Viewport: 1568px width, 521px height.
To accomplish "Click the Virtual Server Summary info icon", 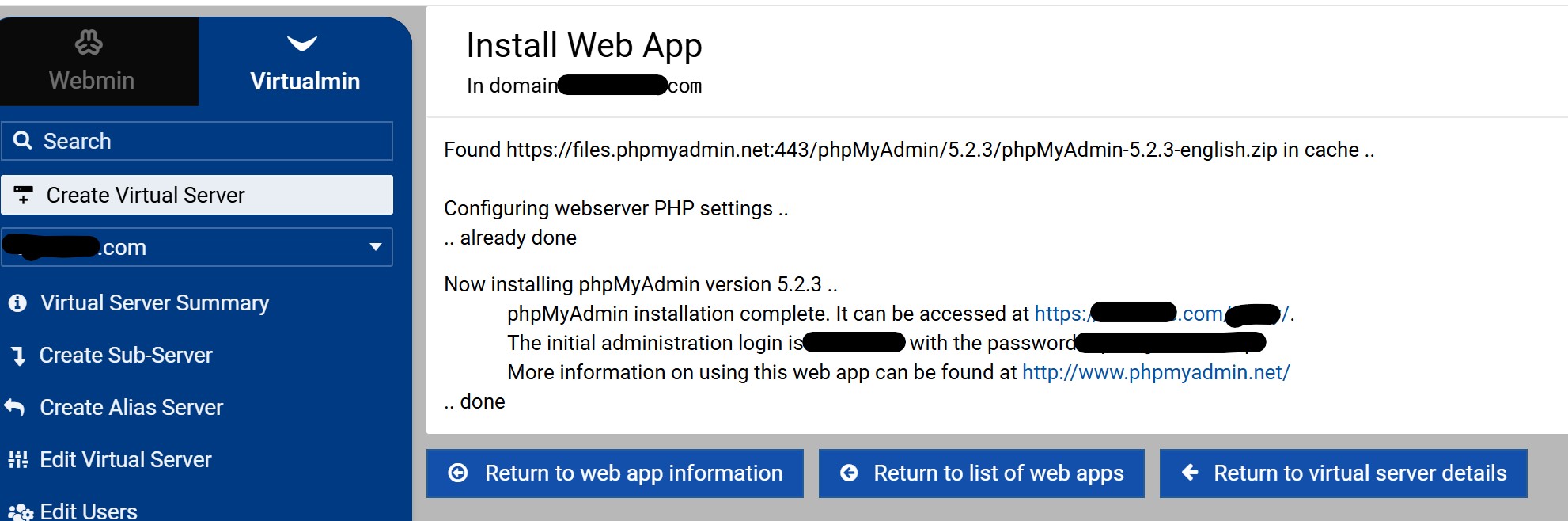I will coord(17,303).
